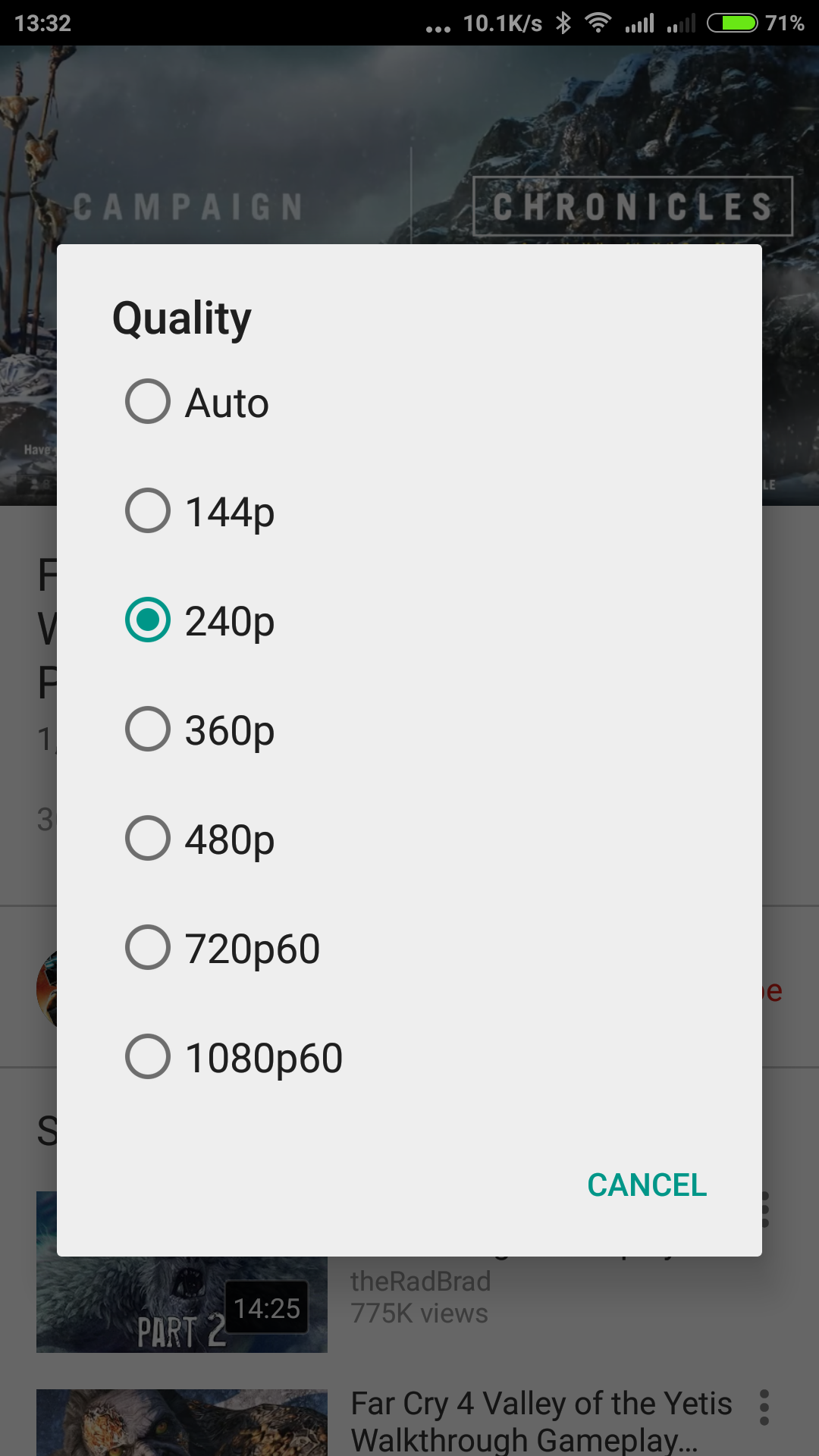The width and height of the screenshot is (819, 1456).
Task: Open the Far Cry 4 Yetis video options menu
Action: tap(764, 1407)
